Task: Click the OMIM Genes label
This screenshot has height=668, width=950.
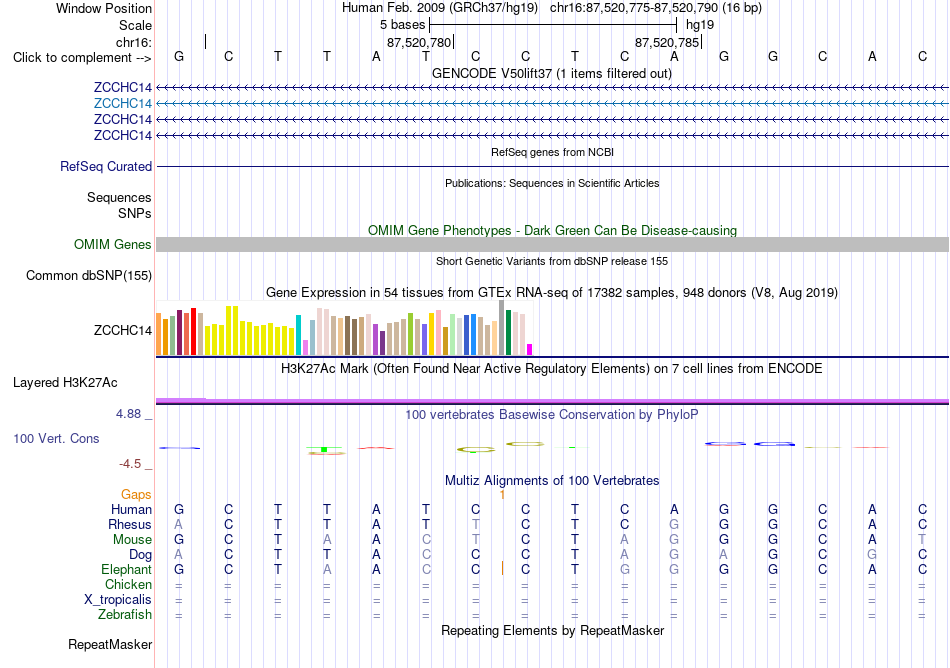Action: (113, 244)
